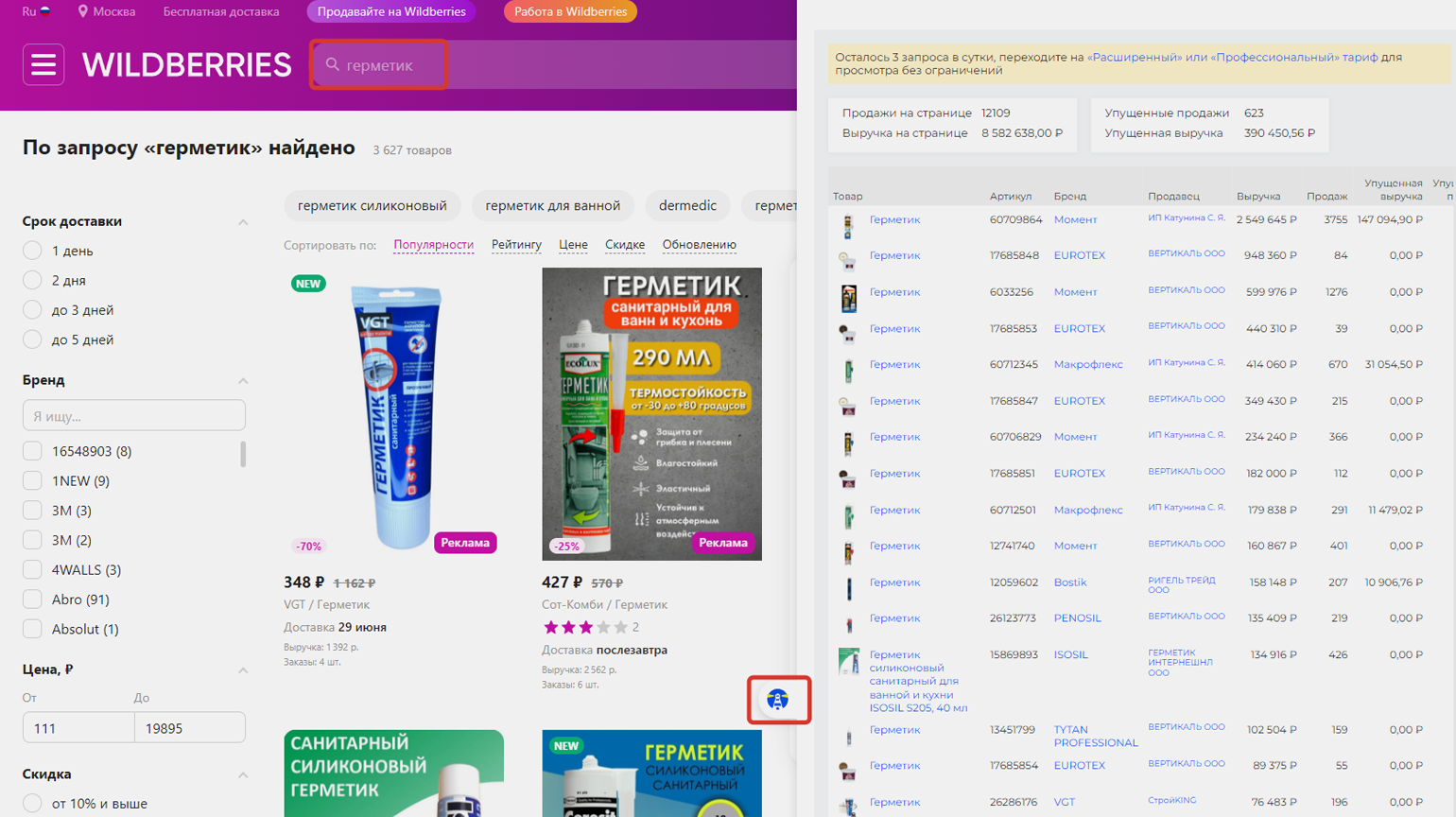Screen dimensions: 1456x817
Task: Click the NEW badge on VGT product
Action: 308,284
